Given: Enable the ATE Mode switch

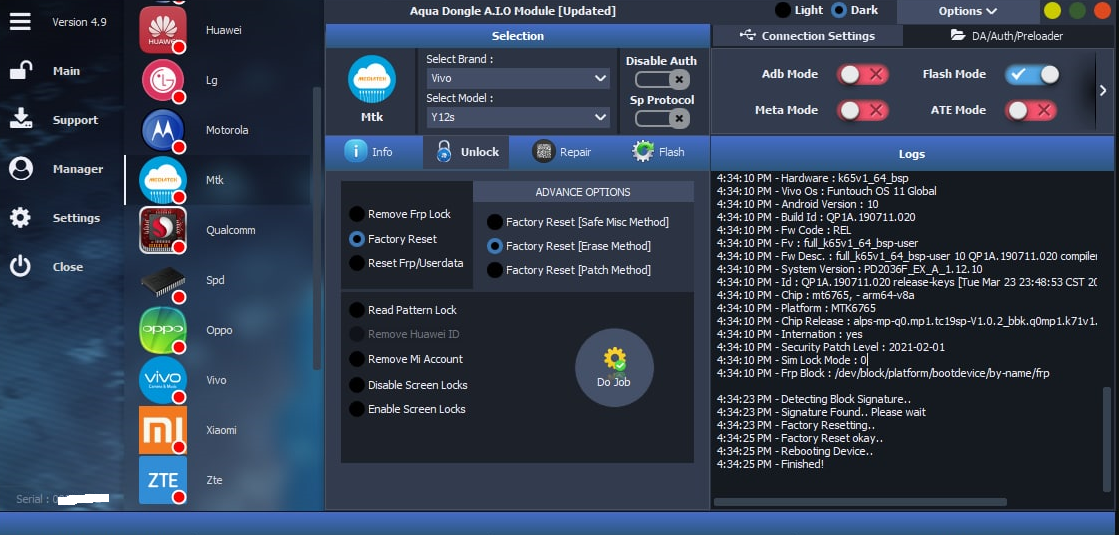Looking at the screenshot, I should (x=1031, y=111).
